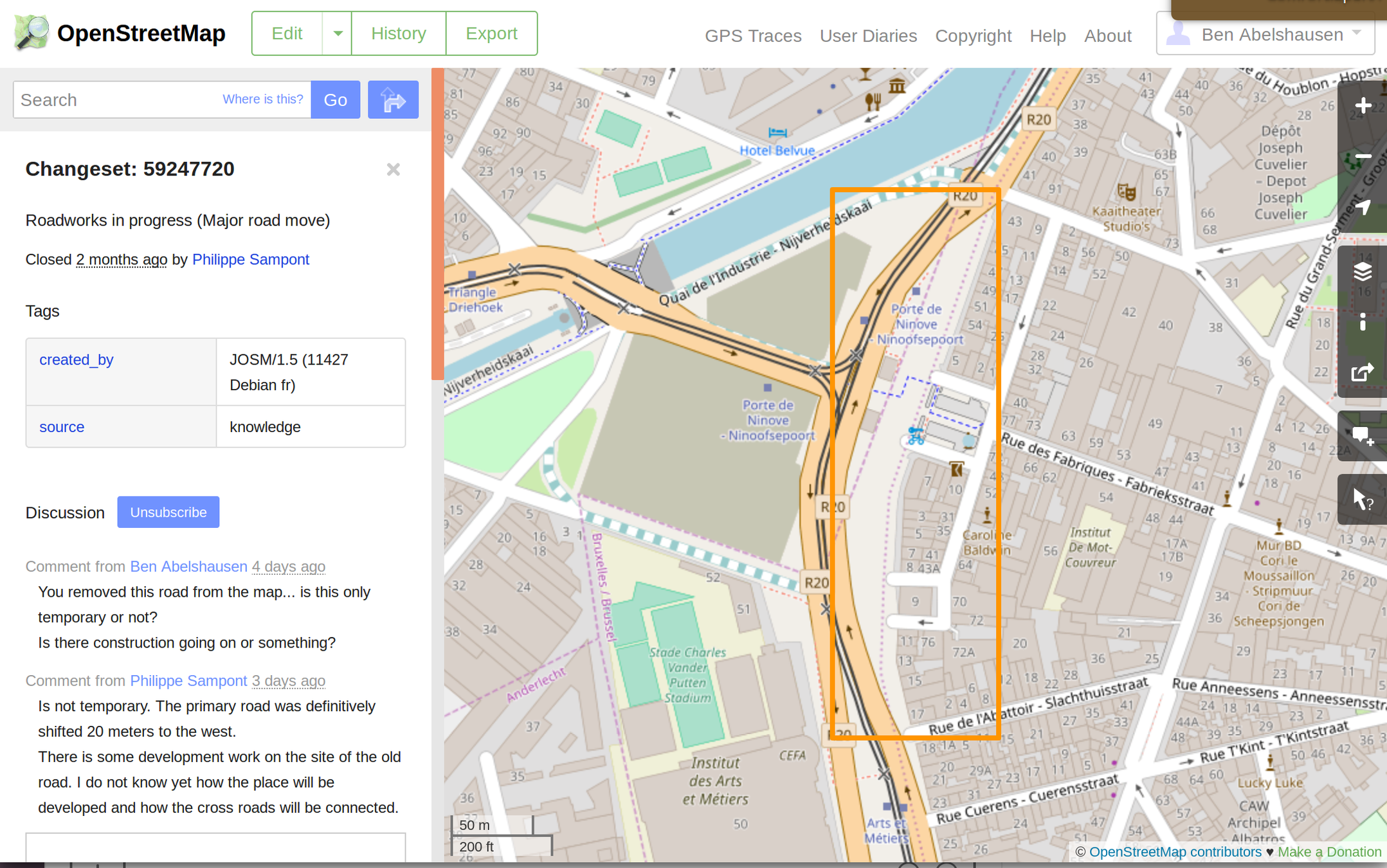Open directions with the arrow icon
1387x868 pixels.
click(x=393, y=100)
